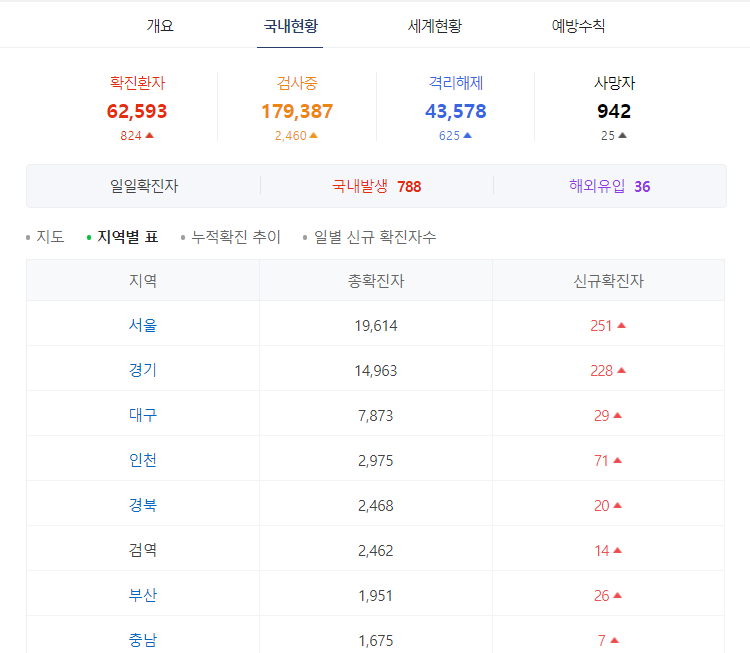Click 경기 total value 14,963
This screenshot has height=653, width=750.
pos(375,371)
